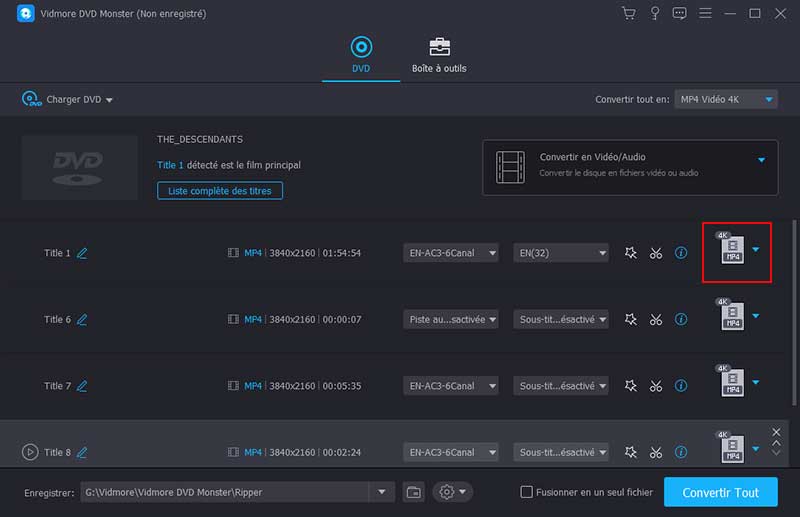Expand Title 7 output format arrow
The width and height of the screenshot is (800, 517).
pyautogui.click(x=756, y=382)
